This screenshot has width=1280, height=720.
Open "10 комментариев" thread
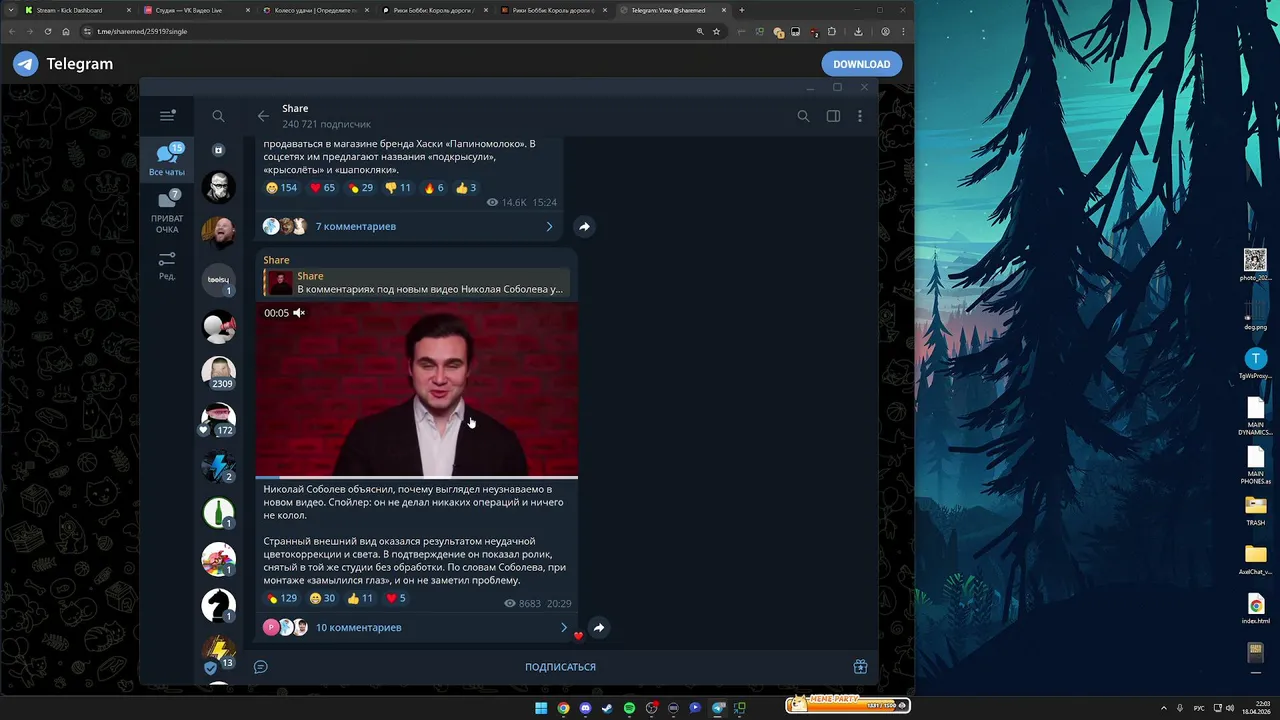click(x=358, y=628)
